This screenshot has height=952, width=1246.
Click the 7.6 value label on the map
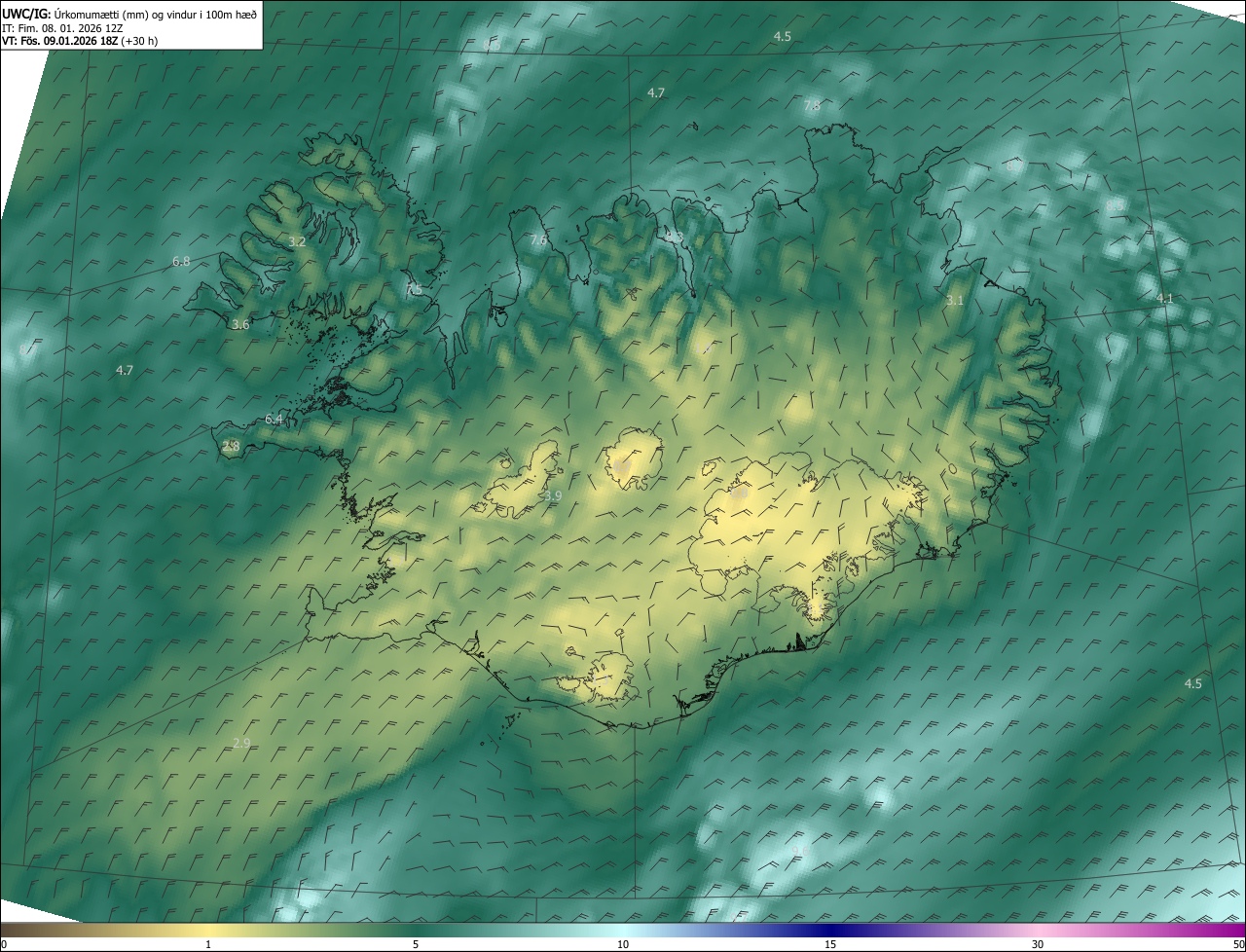538,240
